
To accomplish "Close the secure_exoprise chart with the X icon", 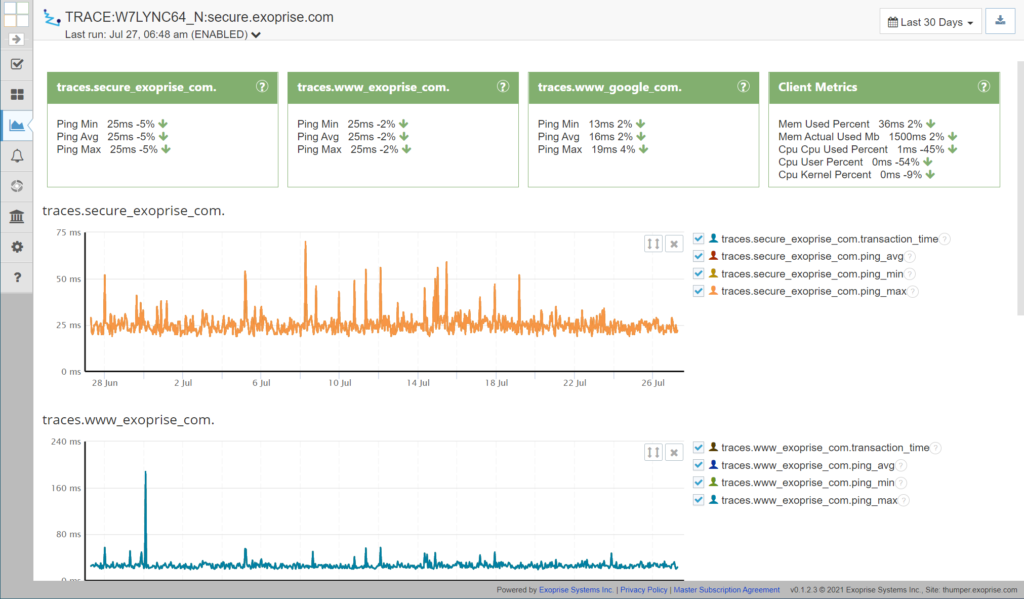I will tap(674, 244).
